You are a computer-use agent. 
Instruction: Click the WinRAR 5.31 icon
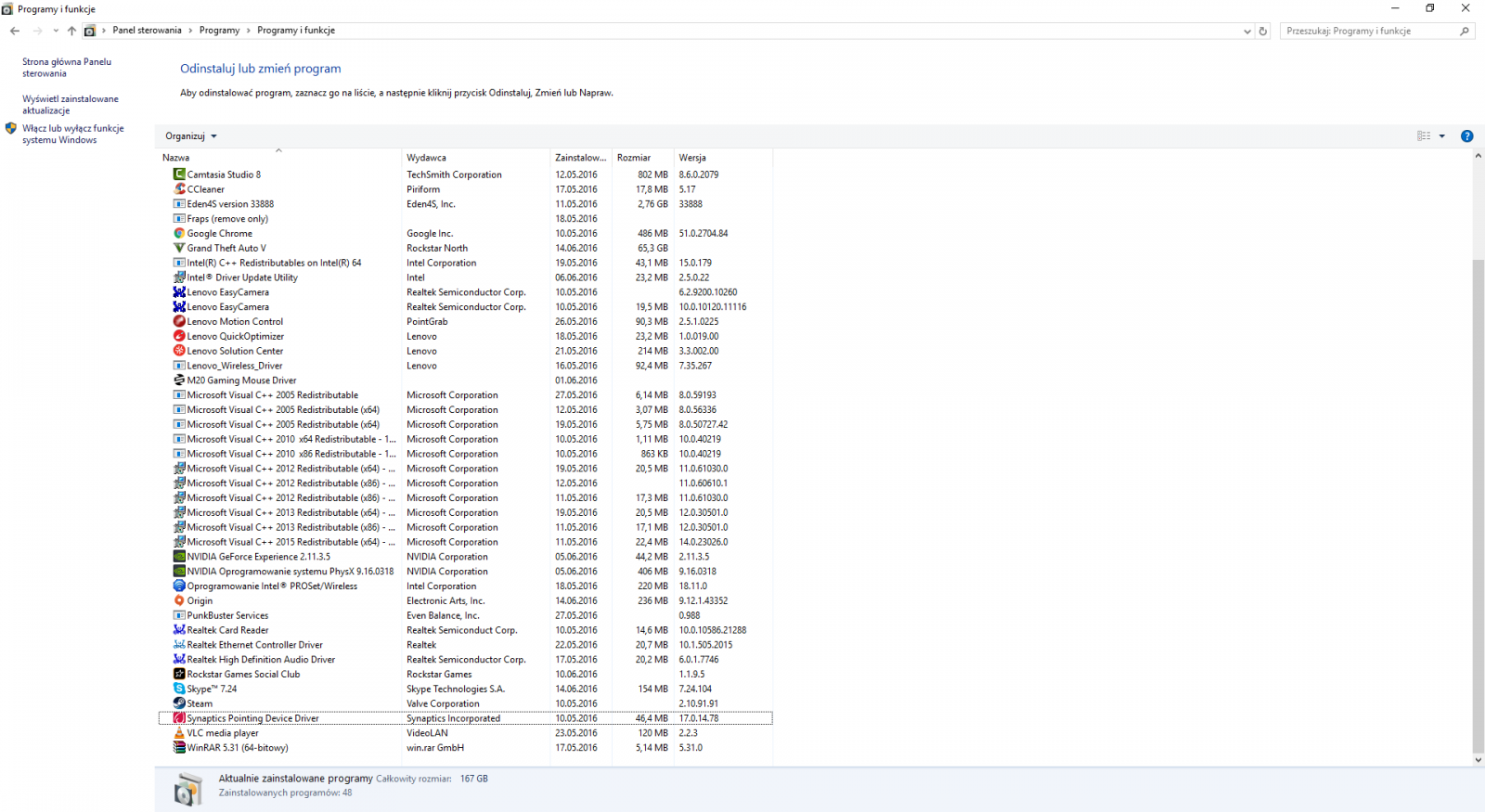pyautogui.click(x=179, y=748)
